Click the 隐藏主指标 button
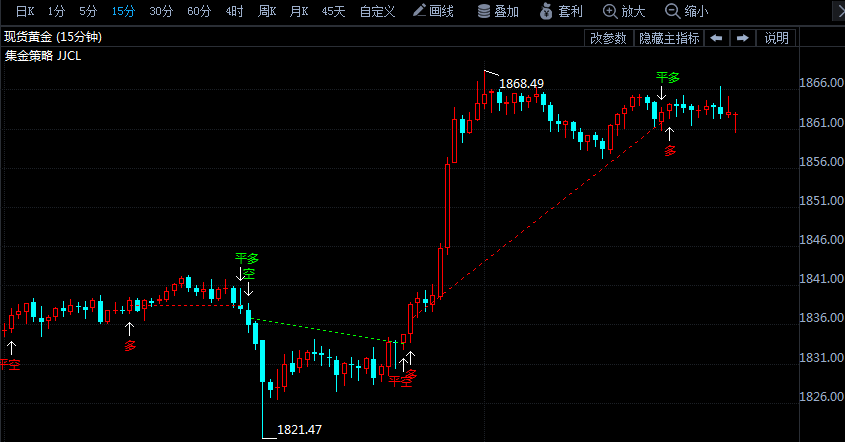845x442 pixels. pos(669,38)
